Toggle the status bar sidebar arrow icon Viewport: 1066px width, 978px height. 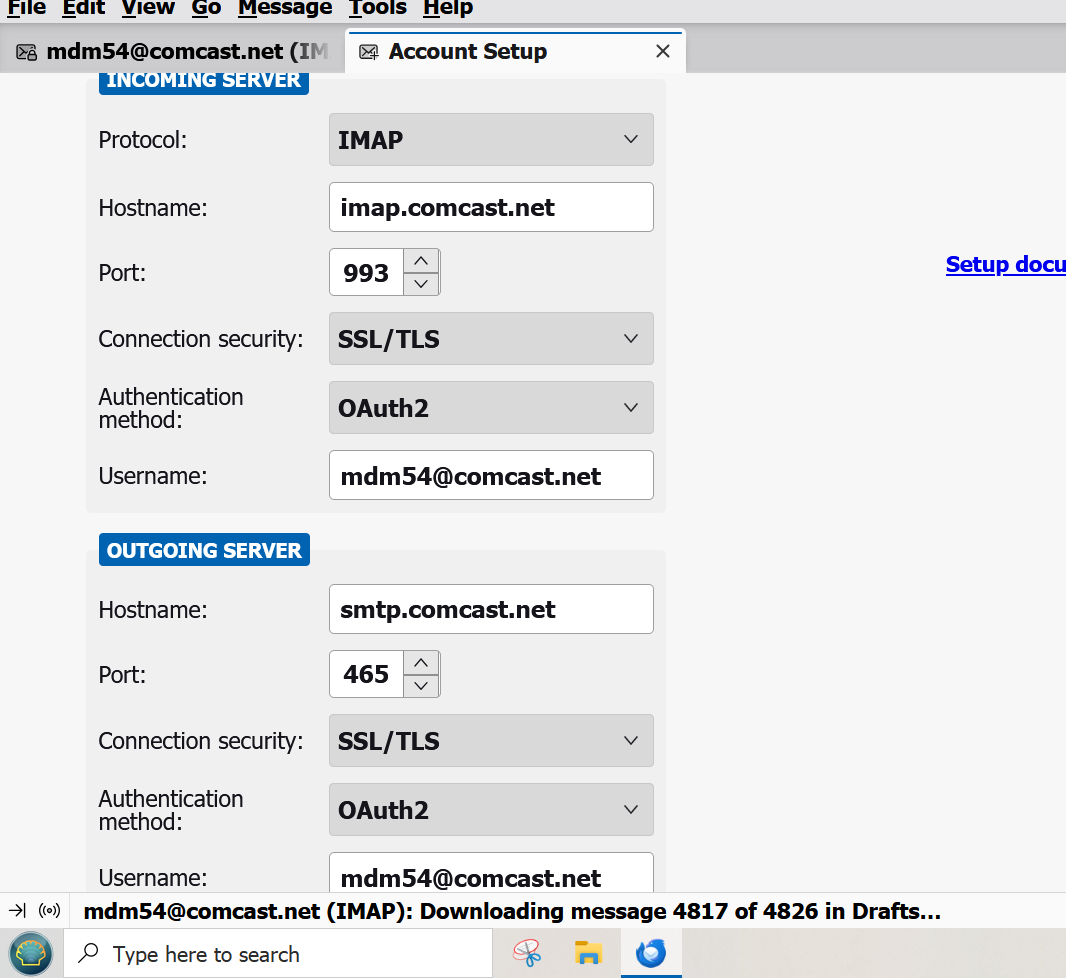pyautogui.click(x=17, y=911)
